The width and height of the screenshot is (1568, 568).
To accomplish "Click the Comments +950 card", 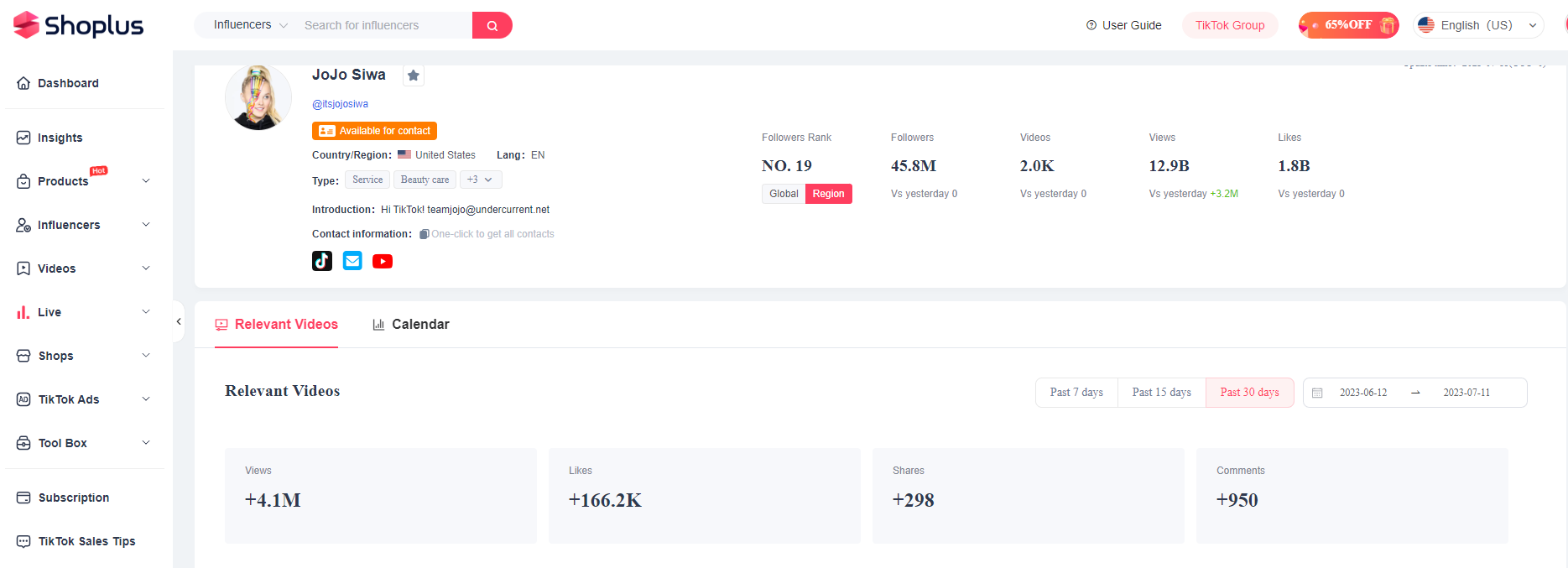I will pos(1352,496).
